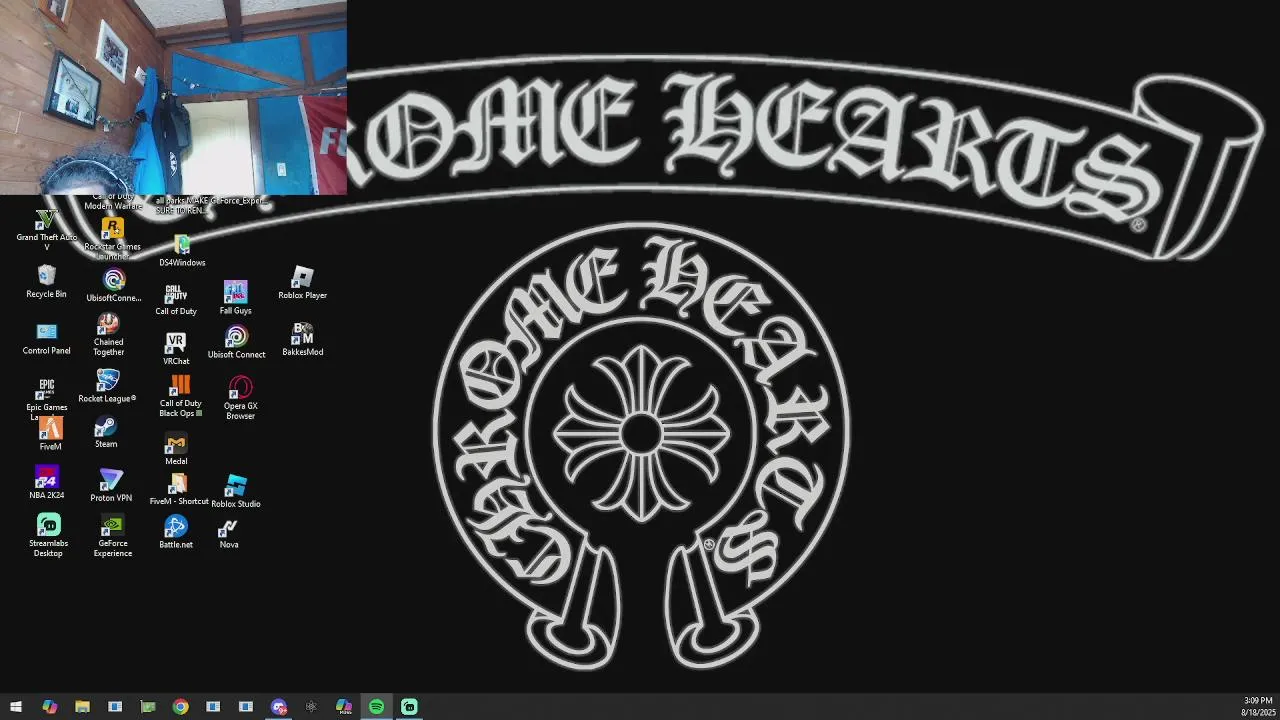Open the Windows Start menu
Viewport: 1280px width, 720px height.
[x=15, y=707]
